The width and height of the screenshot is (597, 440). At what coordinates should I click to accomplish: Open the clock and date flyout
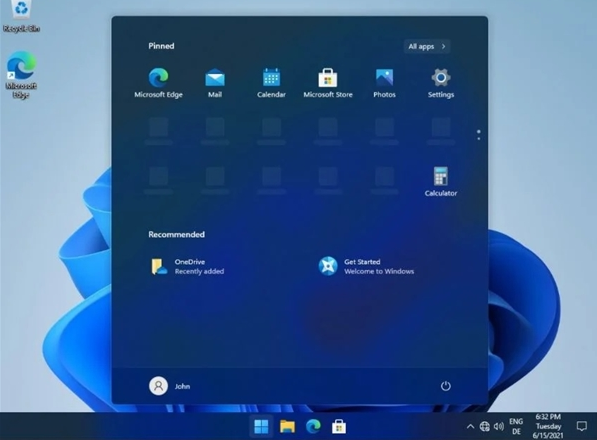click(x=548, y=426)
